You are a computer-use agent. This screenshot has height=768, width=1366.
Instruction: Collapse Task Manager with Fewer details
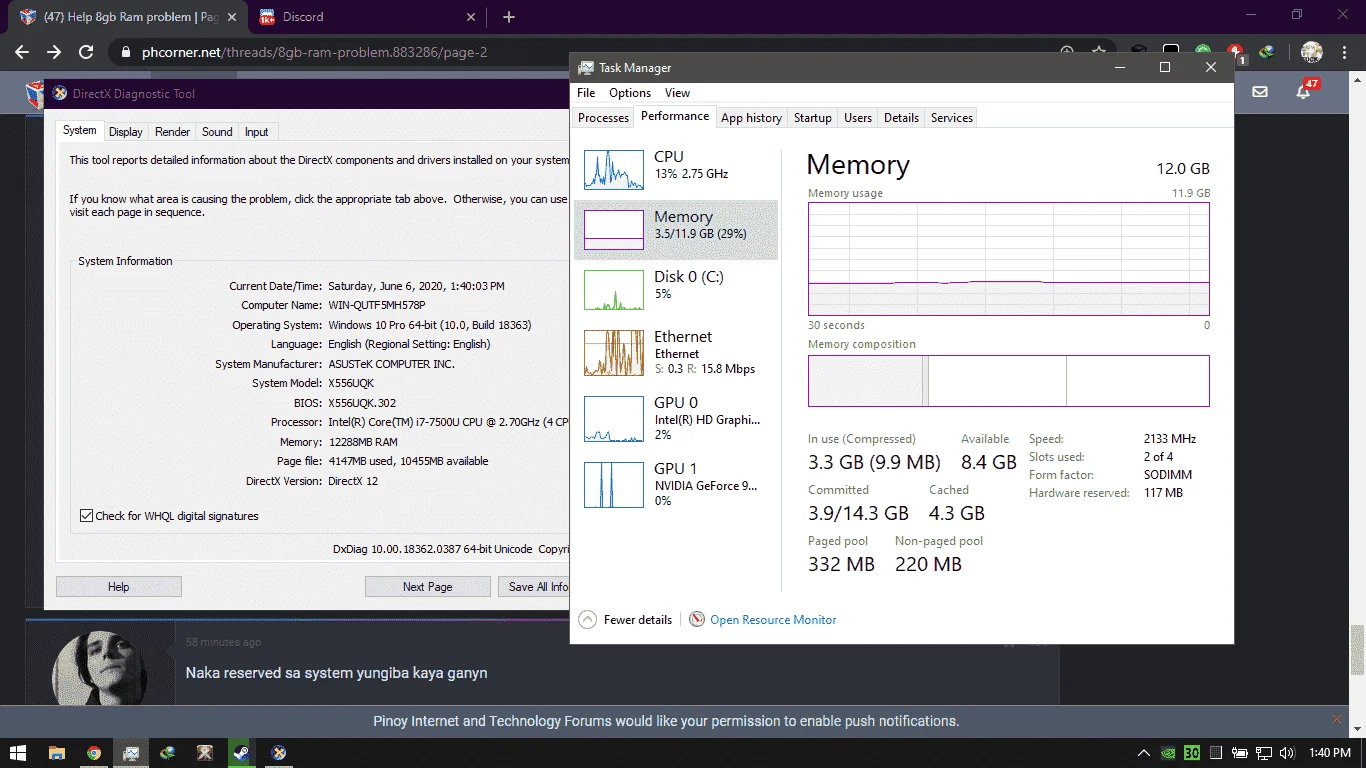[x=626, y=620]
